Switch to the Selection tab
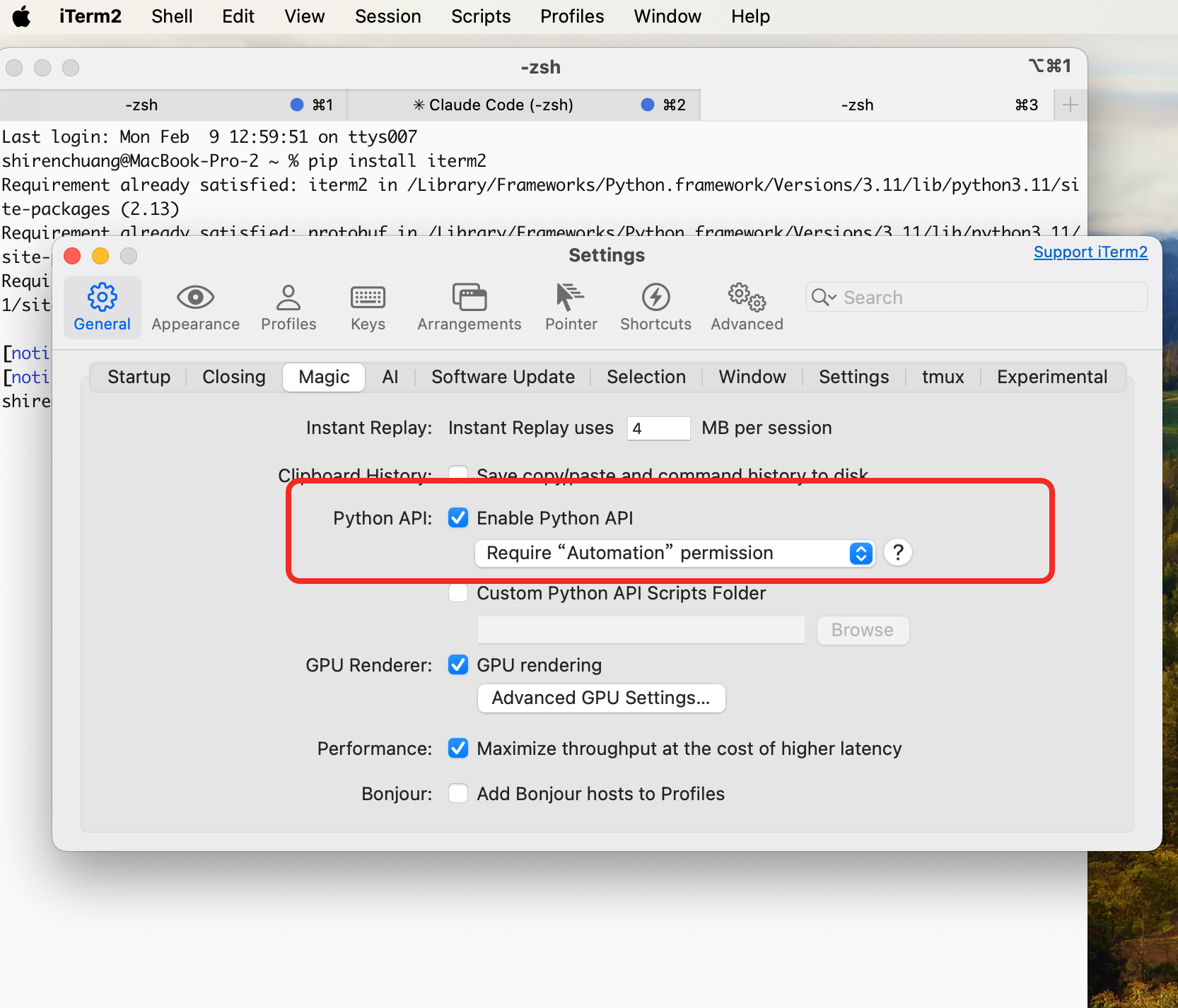This screenshot has width=1178, height=1008. pyautogui.click(x=646, y=377)
